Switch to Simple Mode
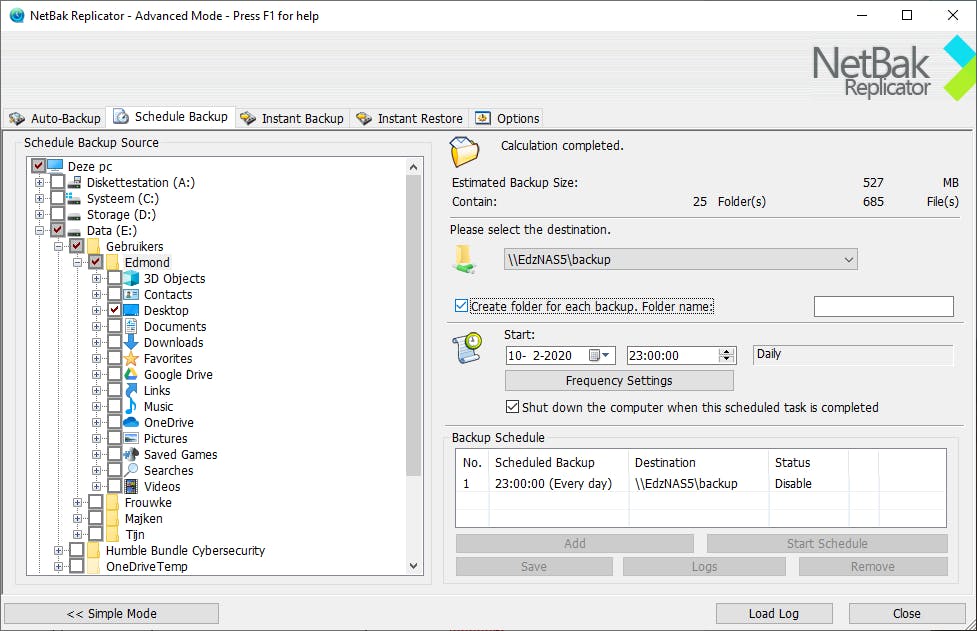Viewport: 977px width, 631px height. click(x=112, y=614)
